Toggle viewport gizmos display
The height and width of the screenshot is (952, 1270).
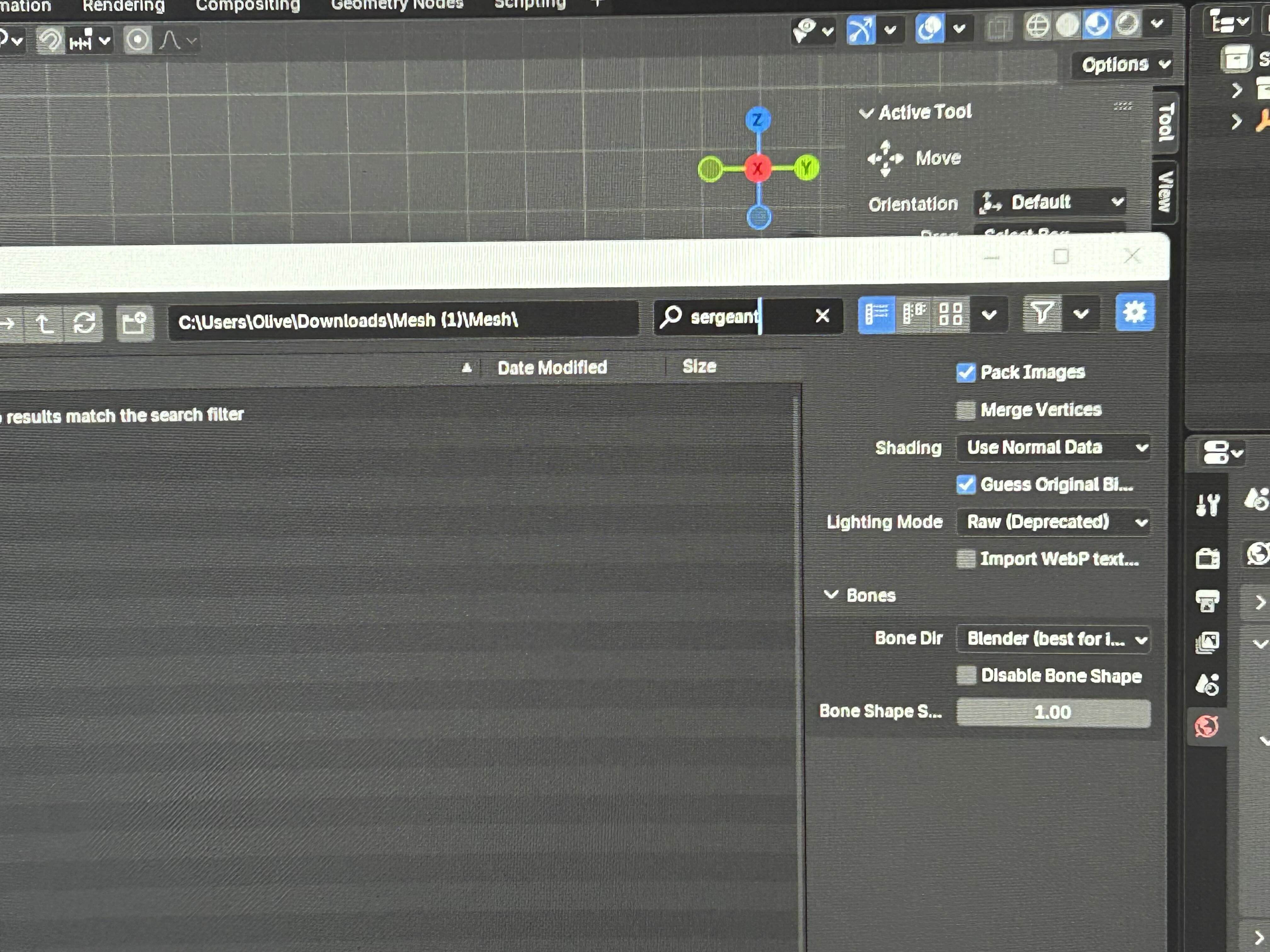pyautogui.click(x=861, y=29)
